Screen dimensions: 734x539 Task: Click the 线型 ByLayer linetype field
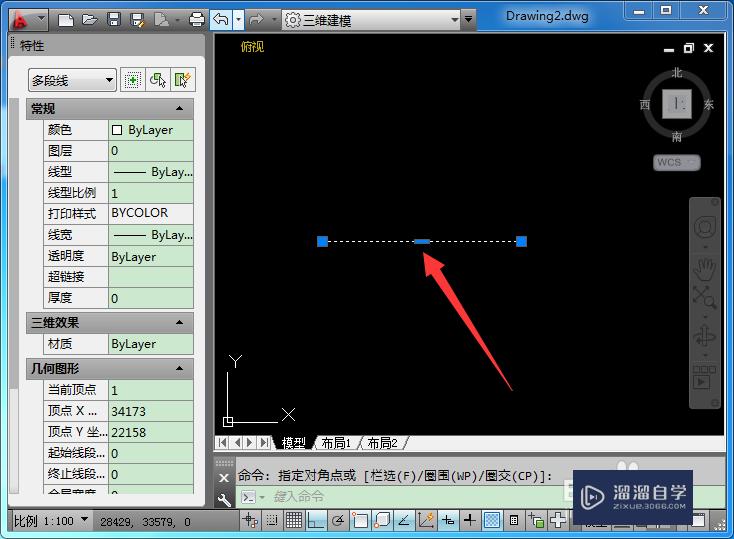(151, 172)
